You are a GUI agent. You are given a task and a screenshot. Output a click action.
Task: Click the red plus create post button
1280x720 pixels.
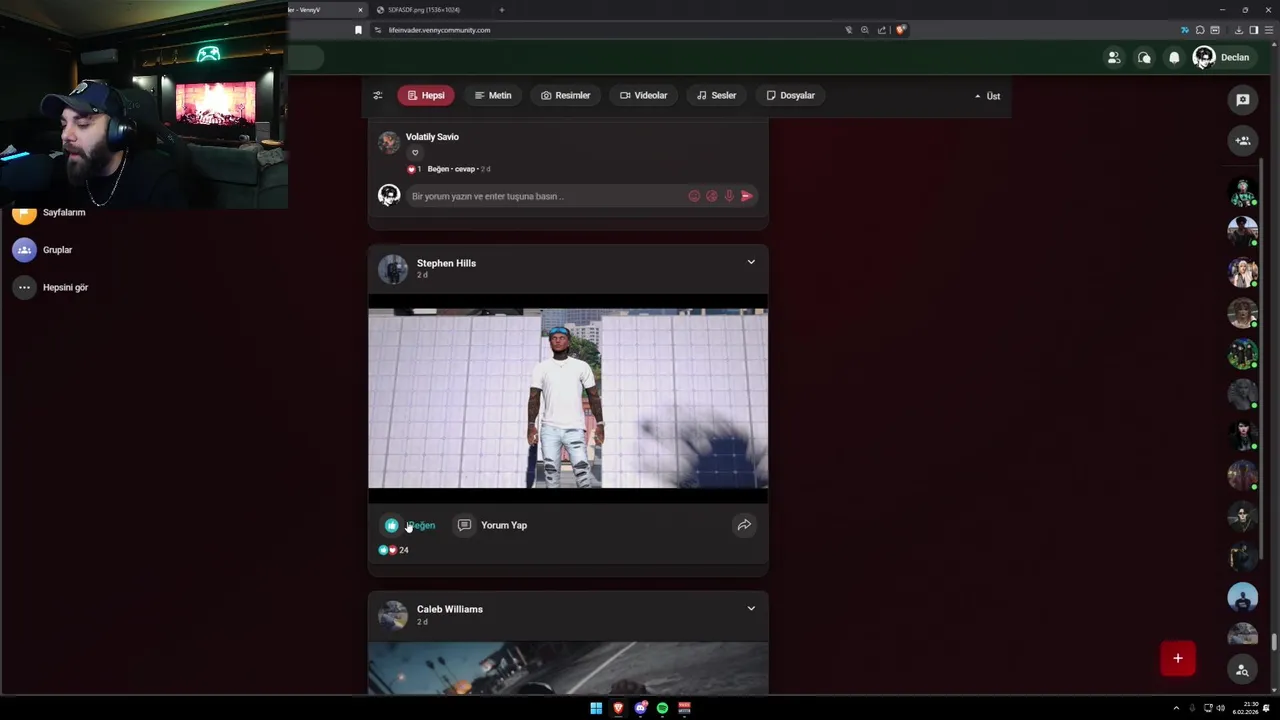(x=1178, y=658)
